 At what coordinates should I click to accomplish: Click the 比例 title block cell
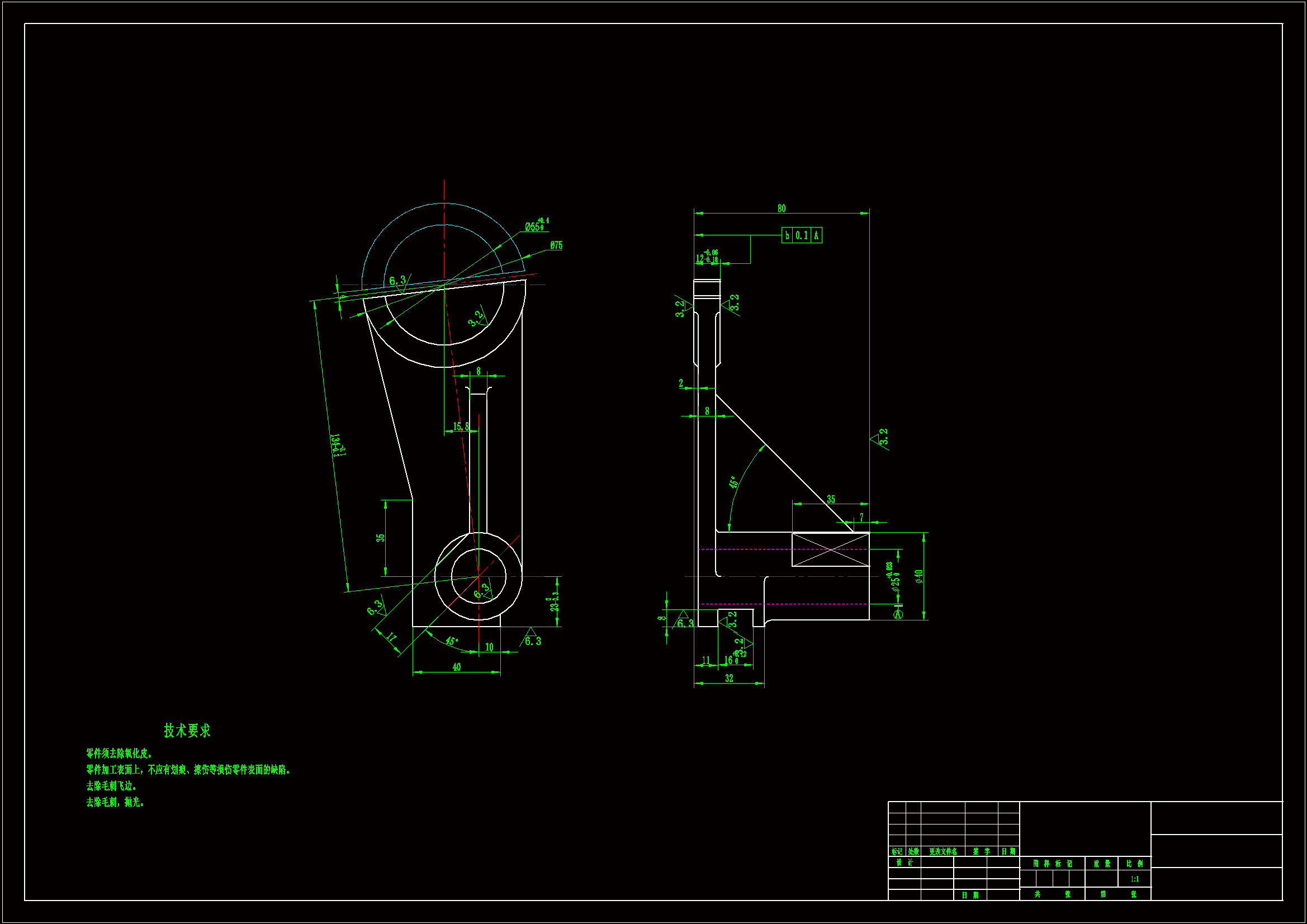coord(1134,864)
